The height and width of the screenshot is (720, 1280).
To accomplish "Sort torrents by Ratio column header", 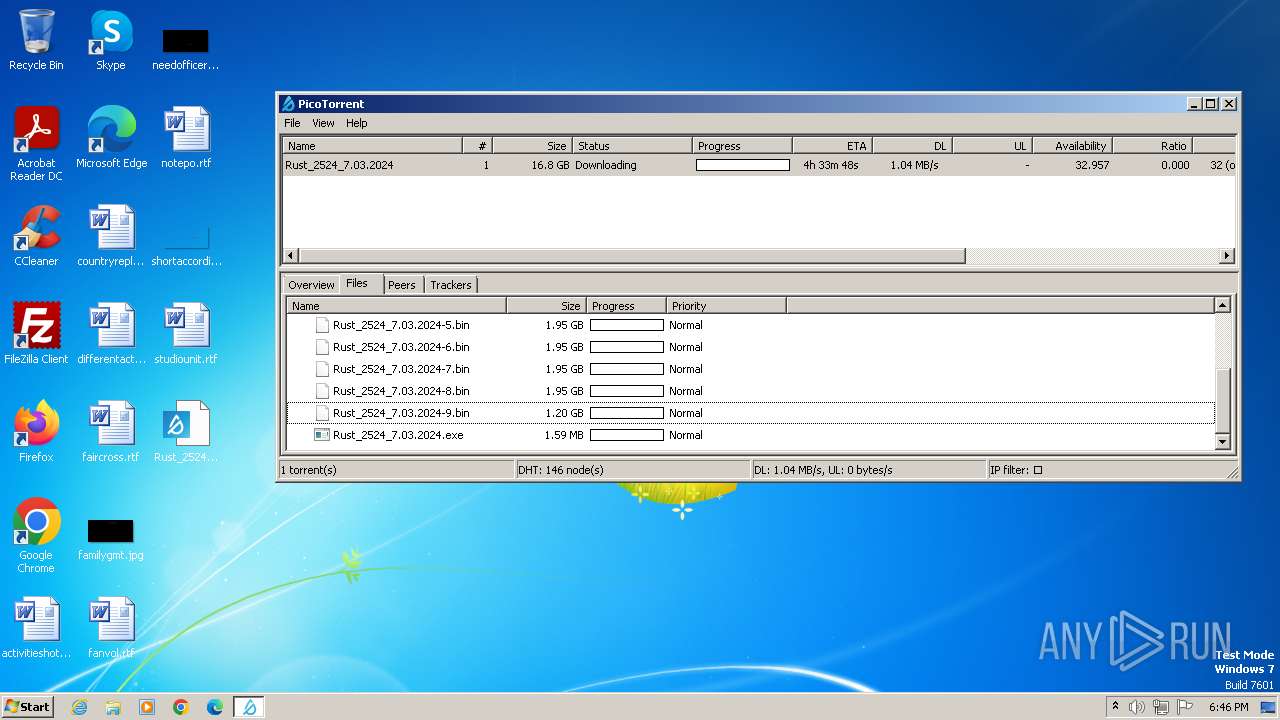I will click(x=1152, y=146).
